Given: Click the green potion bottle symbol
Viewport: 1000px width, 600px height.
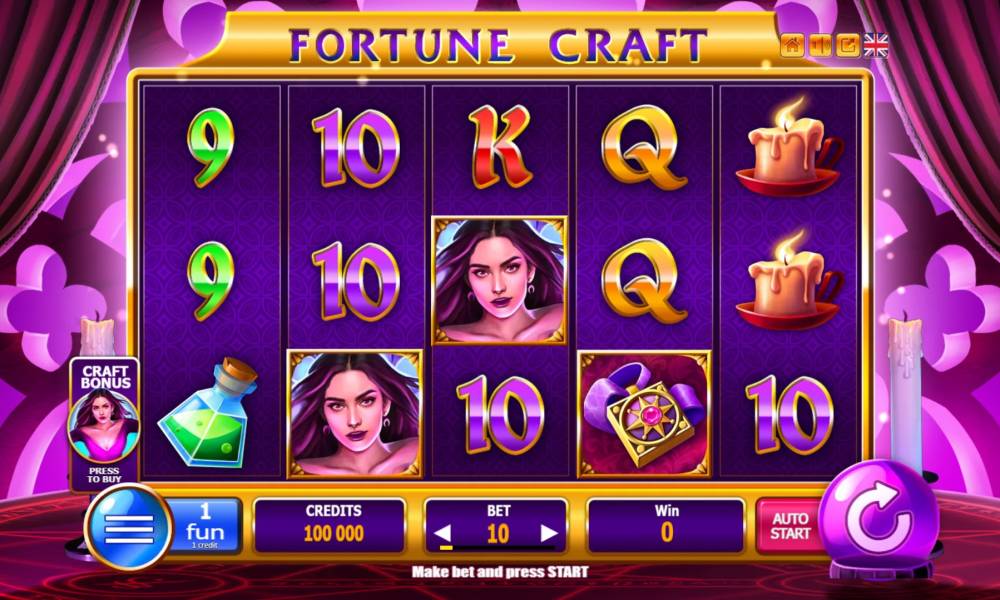Looking at the screenshot, I should pyautogui.click(x=208, y=412).
